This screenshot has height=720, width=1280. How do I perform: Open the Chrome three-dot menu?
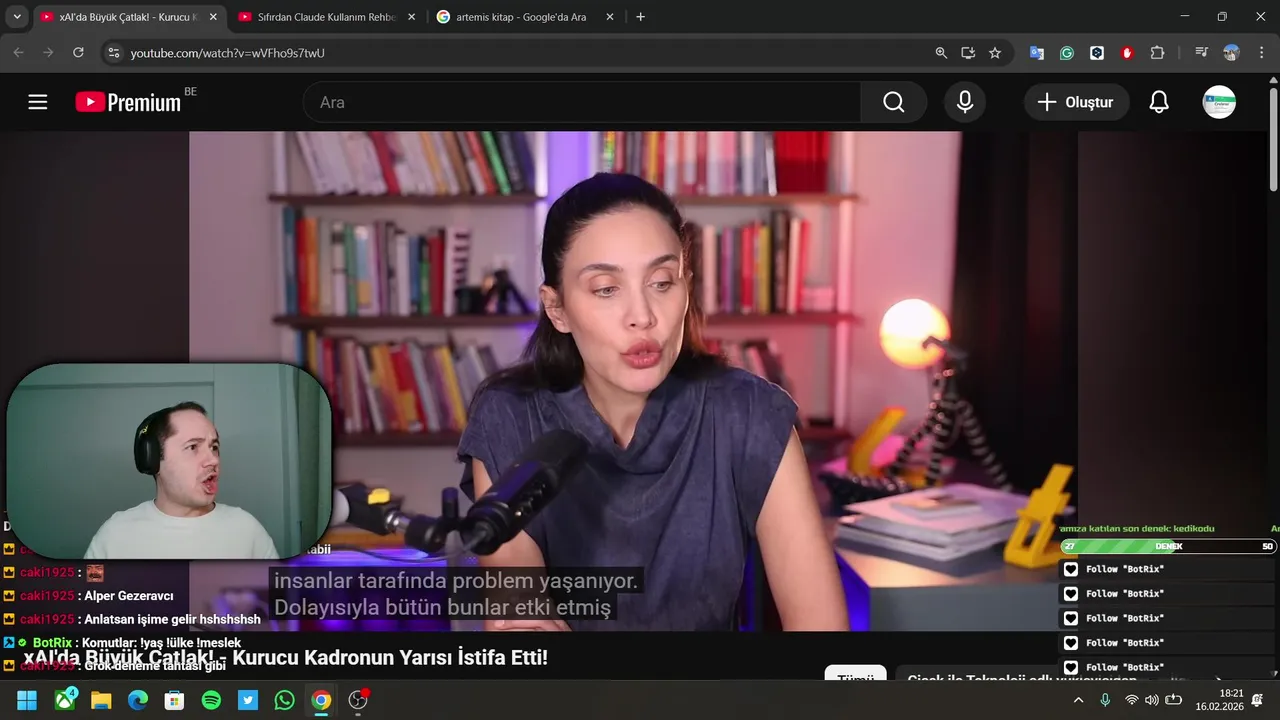(x=1260, y=53)
